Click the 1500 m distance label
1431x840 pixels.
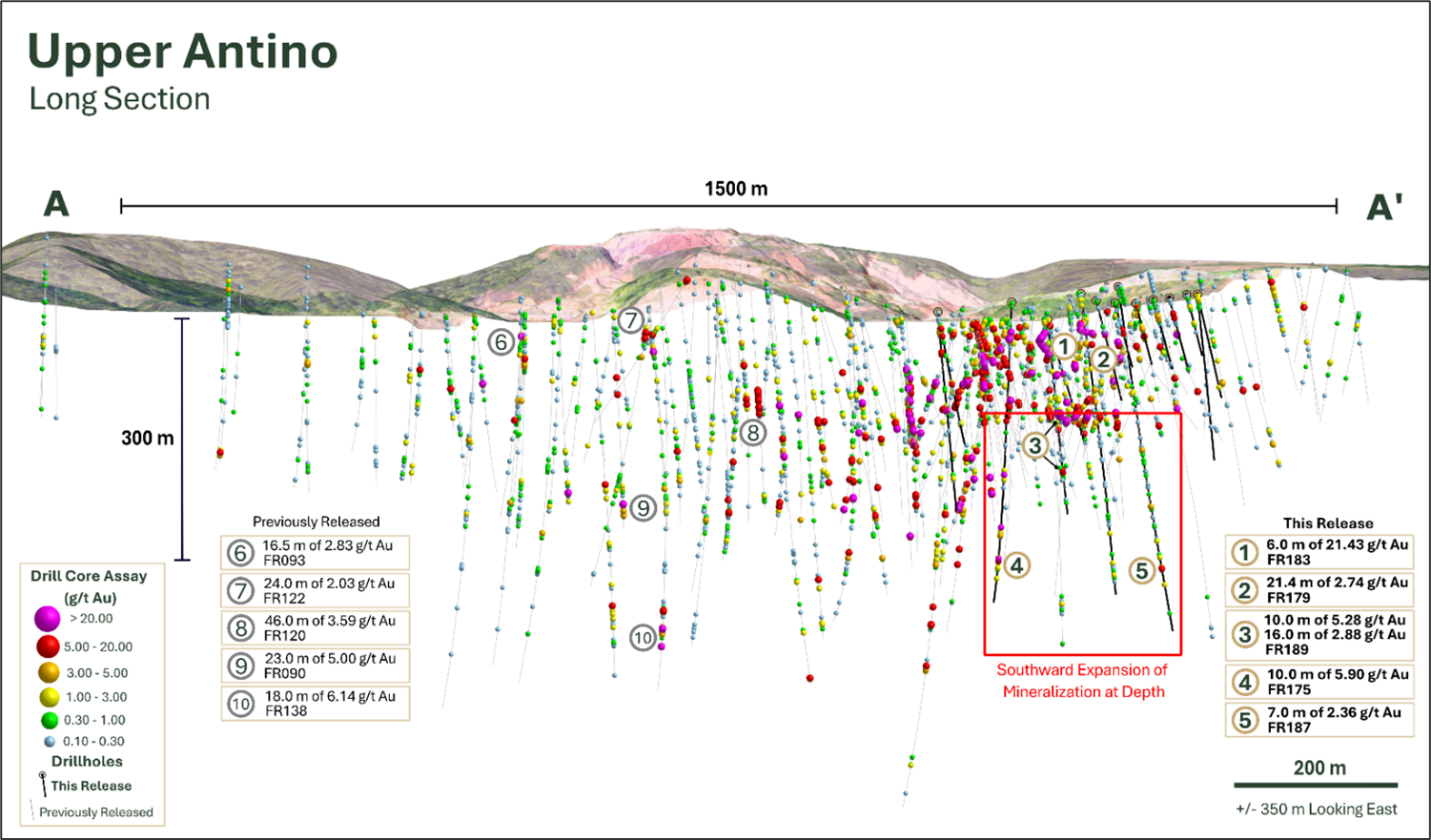[736, 189]
